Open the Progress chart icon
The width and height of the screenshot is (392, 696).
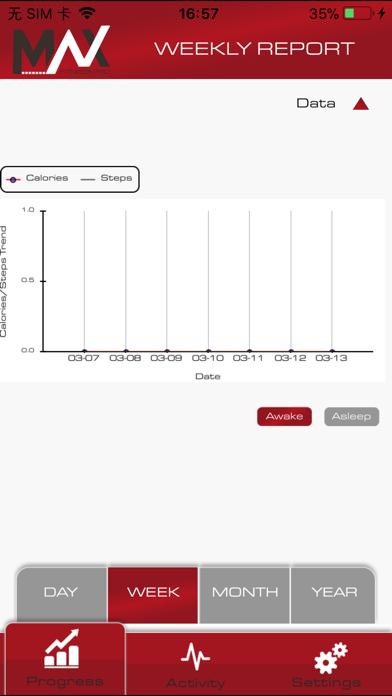pos(62,648)
